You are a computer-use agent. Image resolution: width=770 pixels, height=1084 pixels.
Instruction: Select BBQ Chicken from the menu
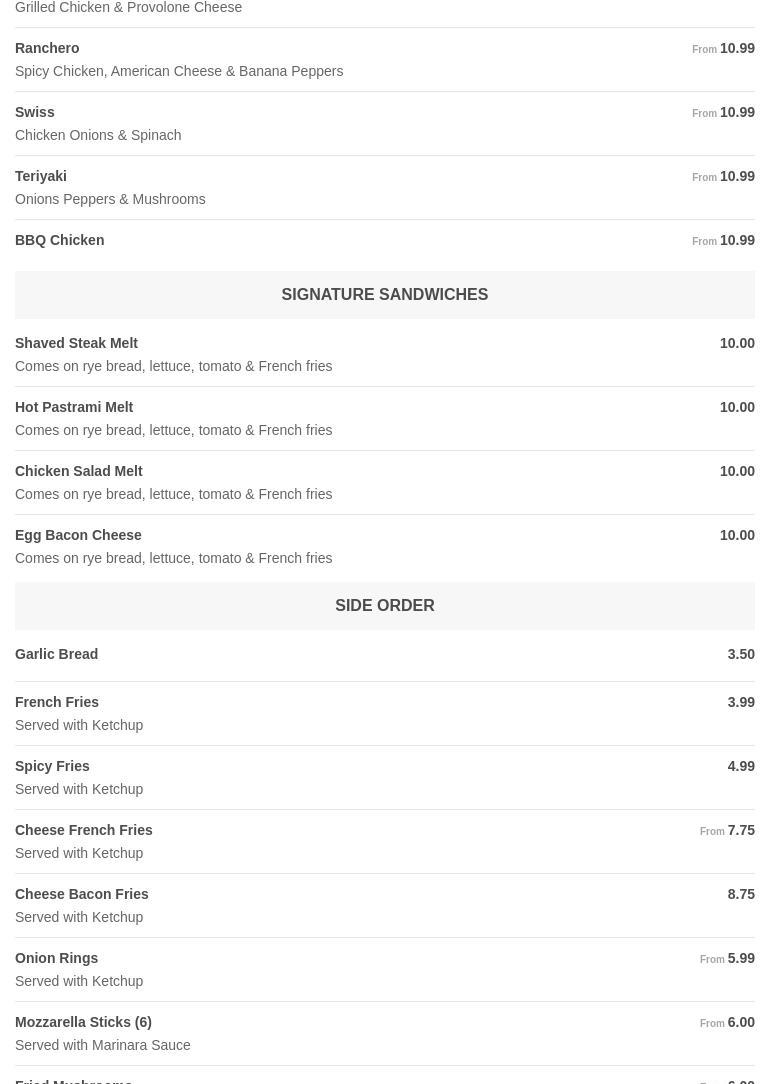[59, 240]
